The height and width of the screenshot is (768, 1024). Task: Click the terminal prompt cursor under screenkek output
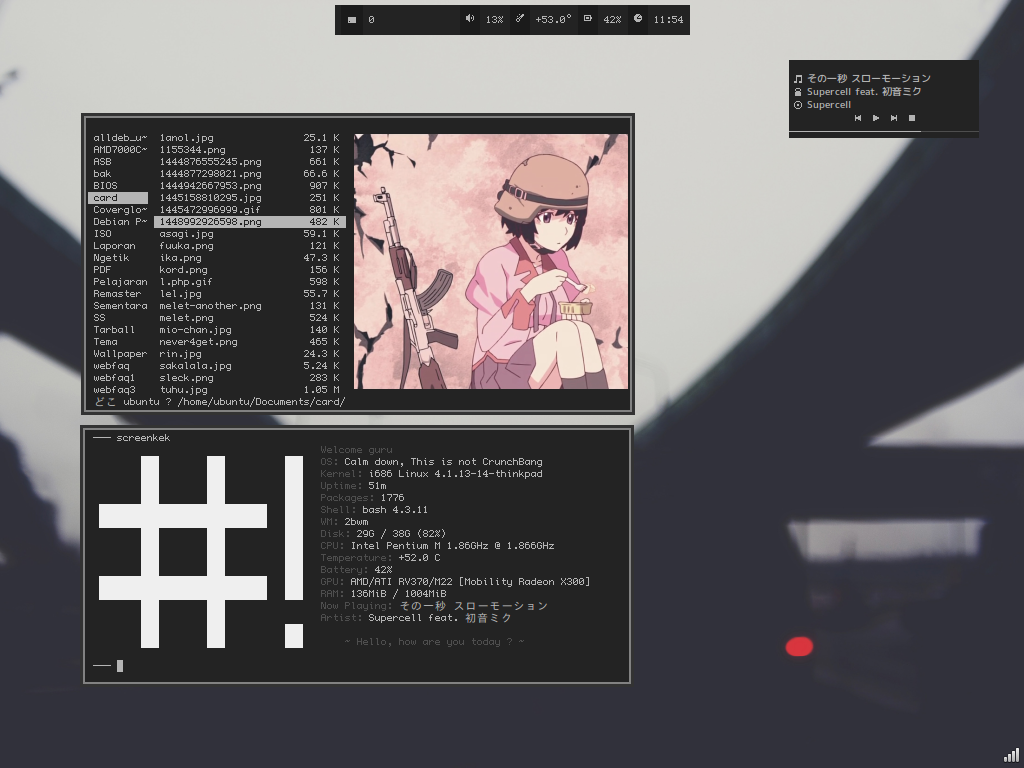pyautogui.click(x=120, y=666)
